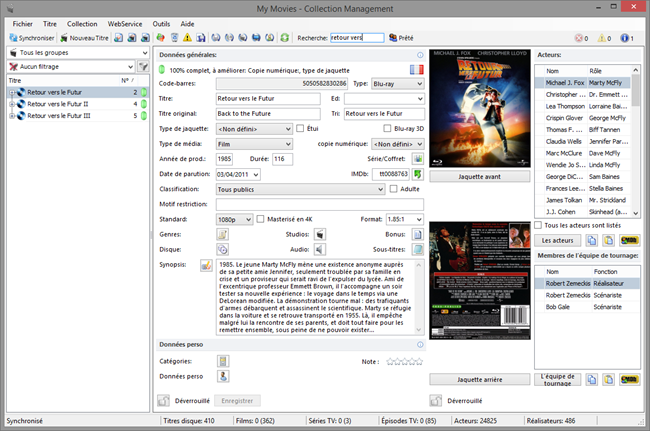650x431 pixels.
Task: Open the Outils menu
Action: [161, 24]
